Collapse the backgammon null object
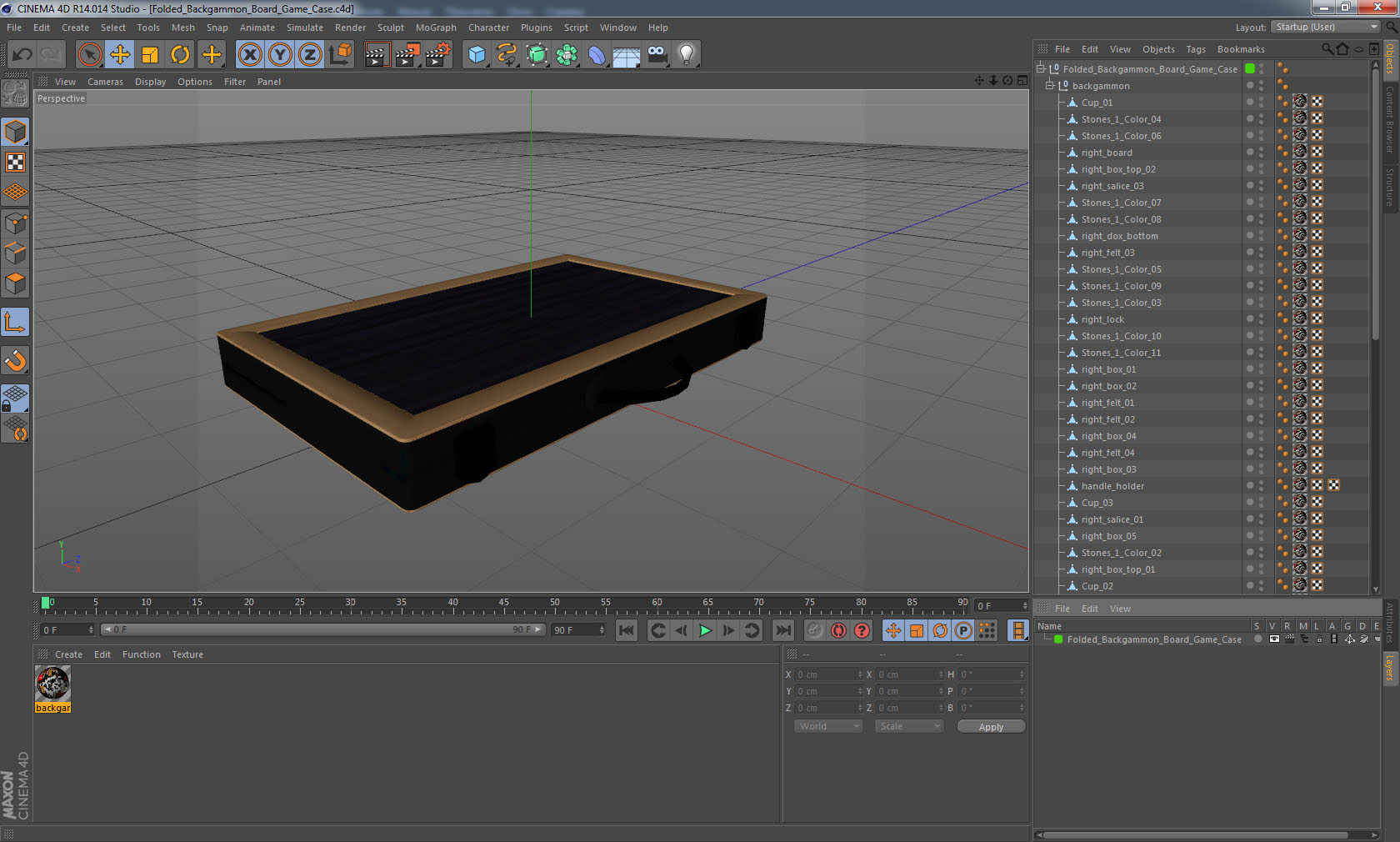 [x=1050, y=86]
